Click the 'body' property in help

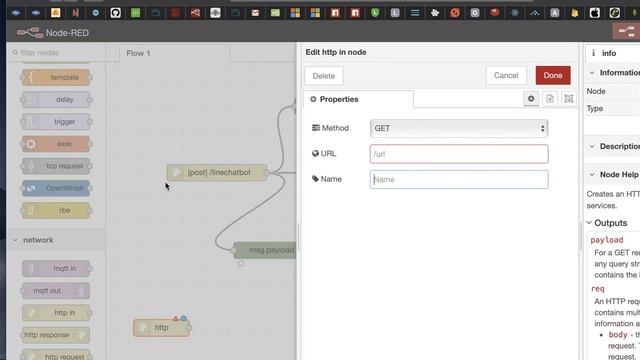(618, 335)
